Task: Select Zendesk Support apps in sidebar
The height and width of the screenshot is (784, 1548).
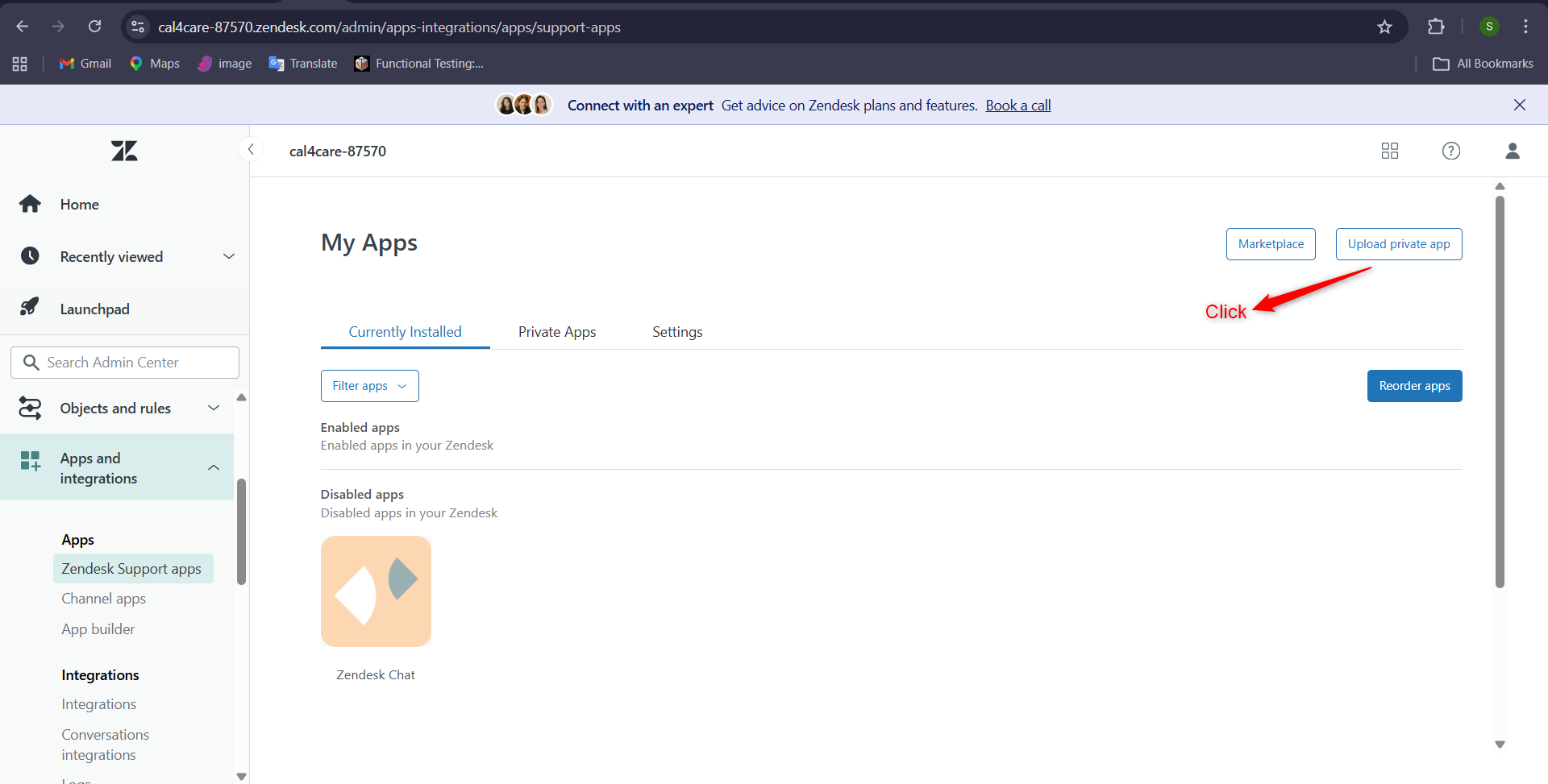Action: pyautogui.click(x=133, y=568)
